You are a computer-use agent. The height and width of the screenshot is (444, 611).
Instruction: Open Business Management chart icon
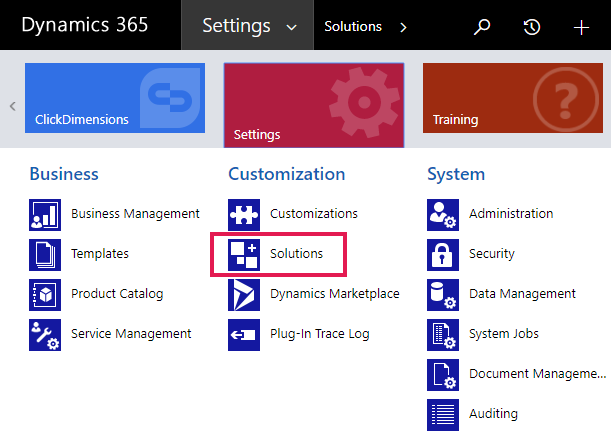pyautogui.click(x=45, y=215)
